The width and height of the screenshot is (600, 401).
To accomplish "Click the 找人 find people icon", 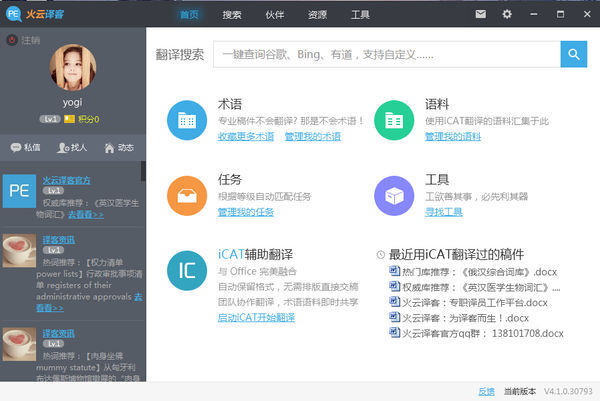I will [63, 148].
